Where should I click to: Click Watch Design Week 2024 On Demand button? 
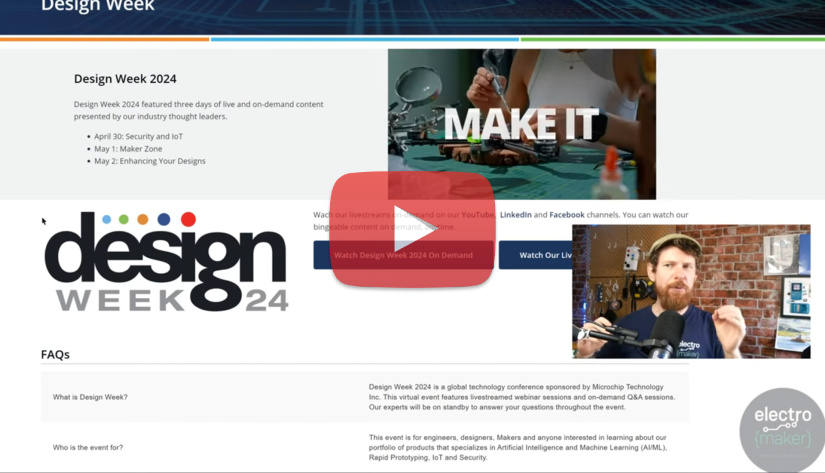pyautogui.click(x=403, y=255)
